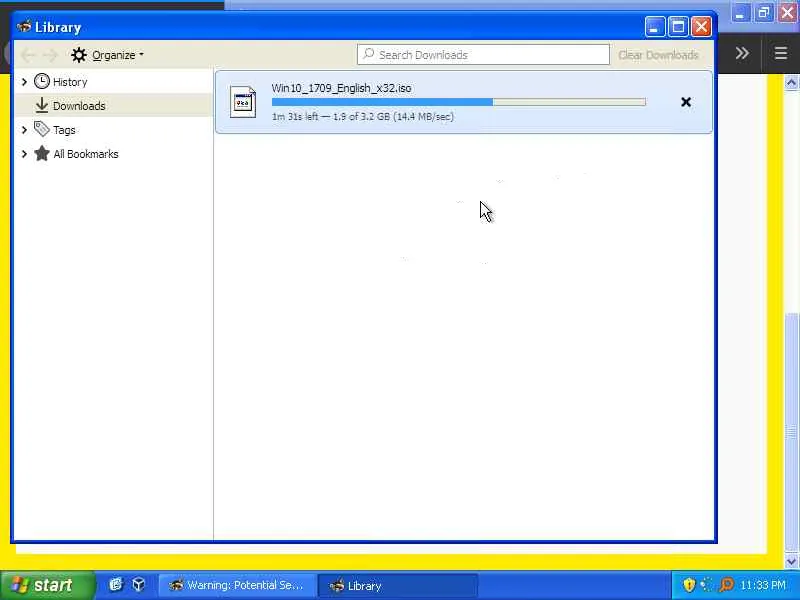800x600 pixels.
Task: Click the taskbar clock showing 11:33 PM
Action: tap(763, 585)
